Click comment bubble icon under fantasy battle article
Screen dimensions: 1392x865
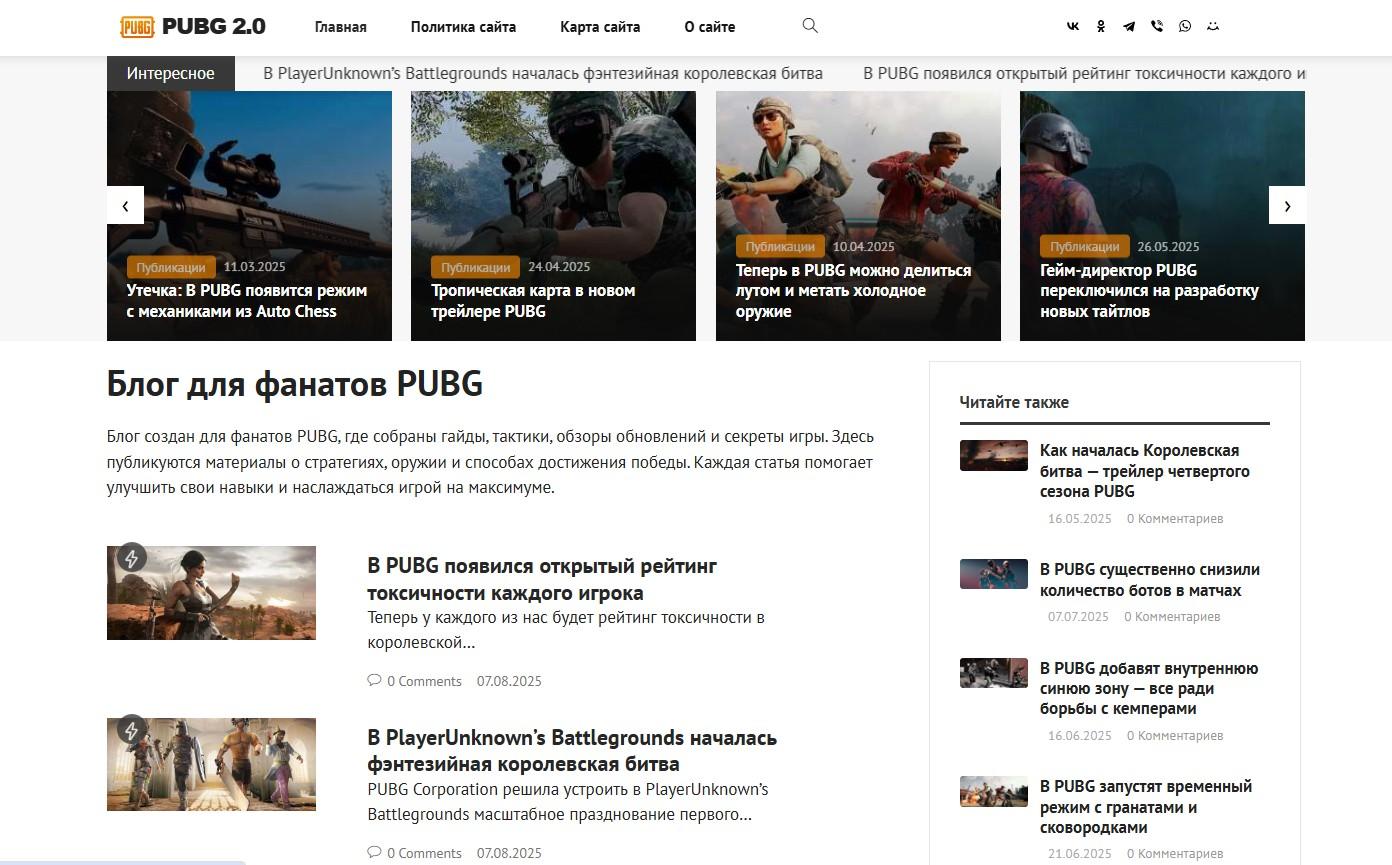(x=374, y=852)
